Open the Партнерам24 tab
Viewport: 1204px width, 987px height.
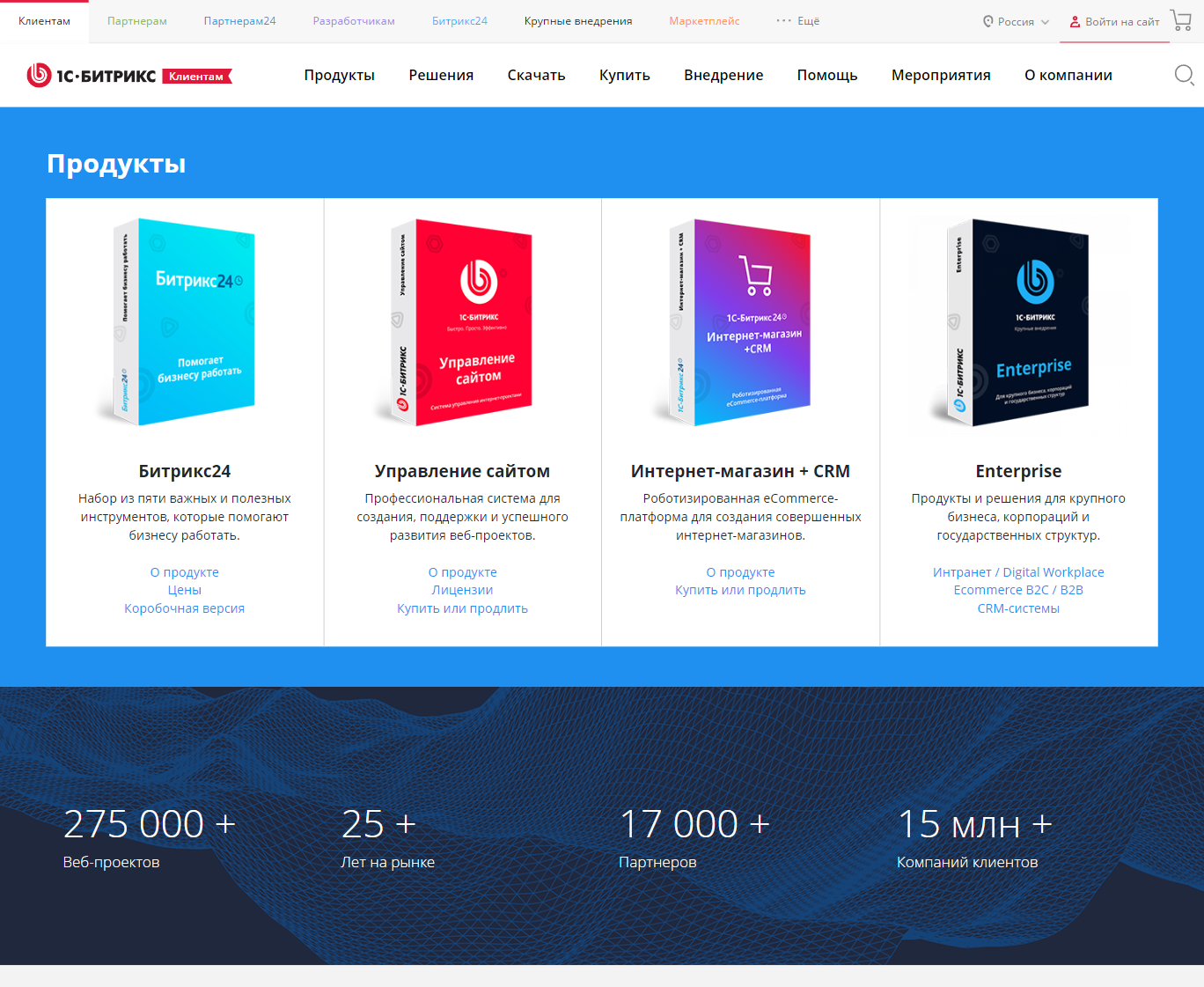[x=239, y=21]
